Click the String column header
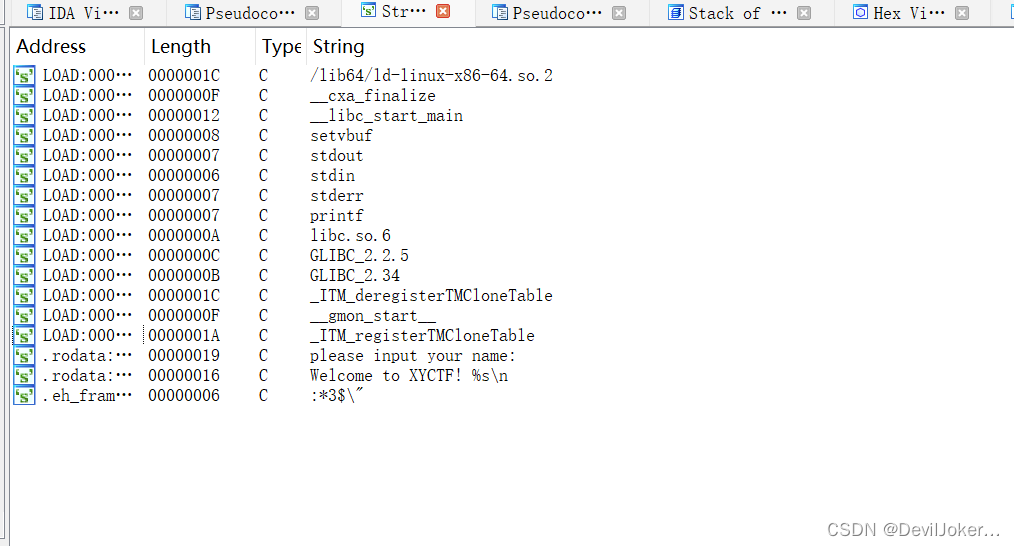Screen dimensions: 1014x546 point(339,47)
